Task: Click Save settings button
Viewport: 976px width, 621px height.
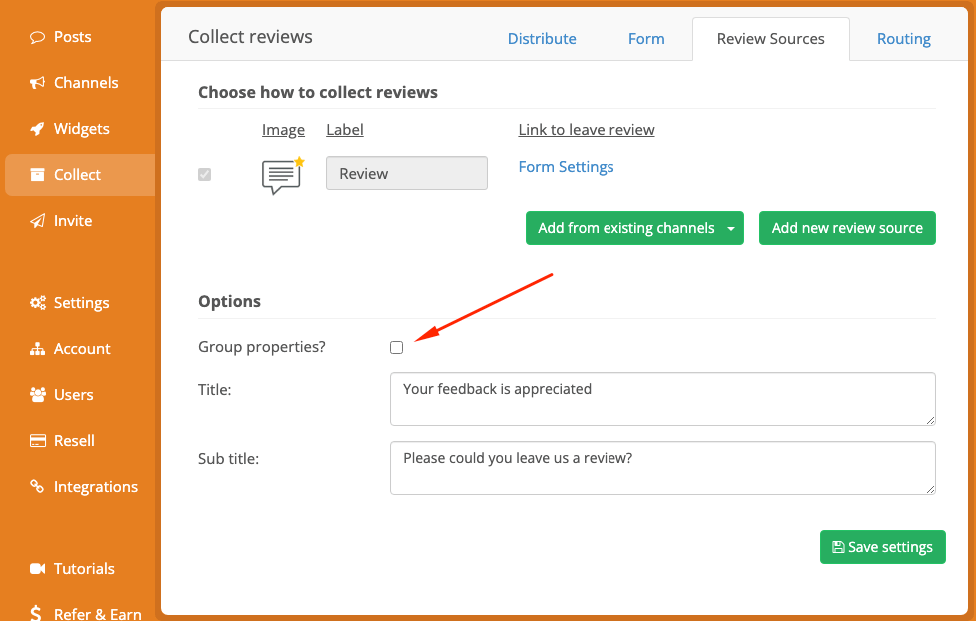Action: pyautogui.click(x=883, y=547)
